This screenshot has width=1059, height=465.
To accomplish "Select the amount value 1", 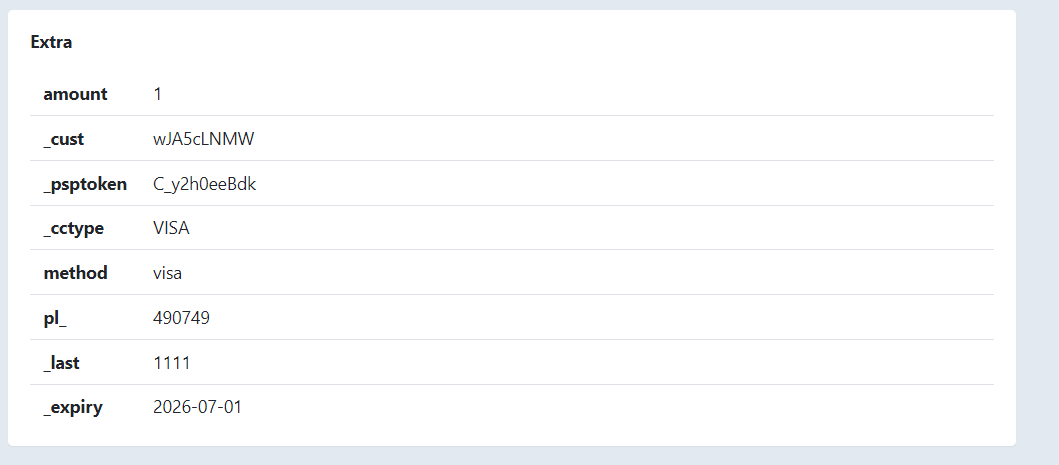I will [158, 94].
